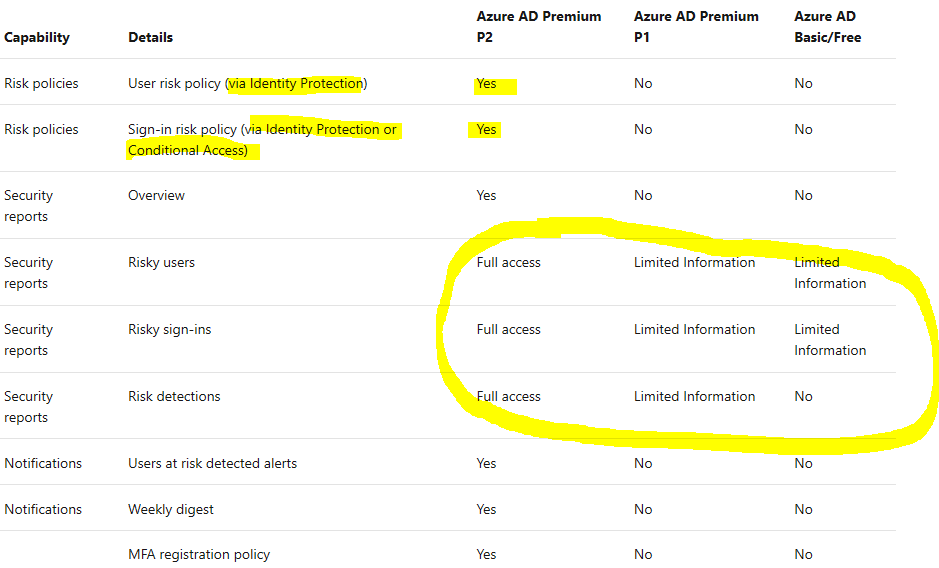Click Basic/Free No value for Risk detections
Viewport: 939px width, 568px height.
(x=803, y=397)
